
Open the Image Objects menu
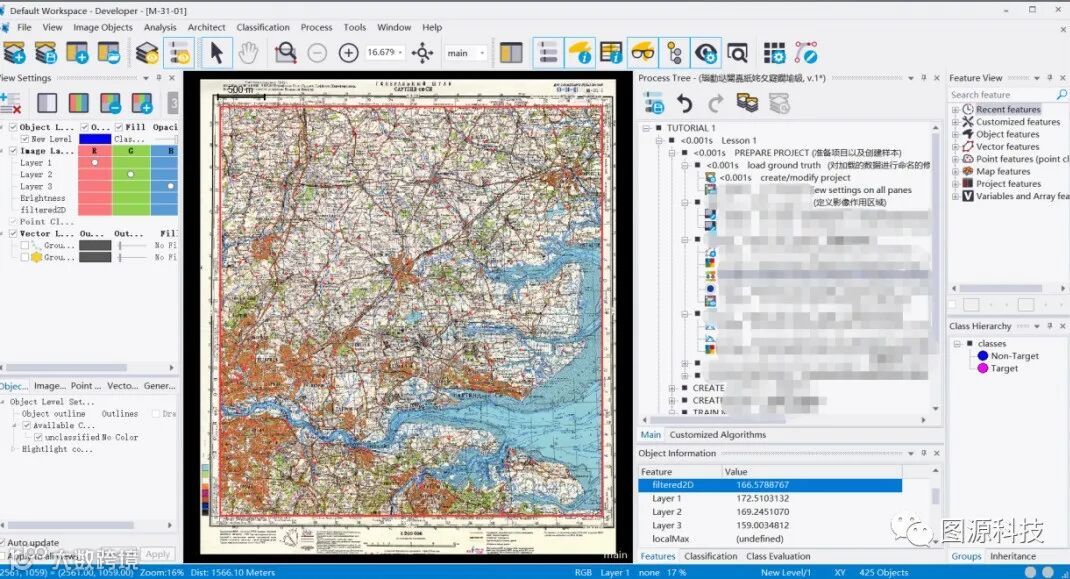coord(103,27)
